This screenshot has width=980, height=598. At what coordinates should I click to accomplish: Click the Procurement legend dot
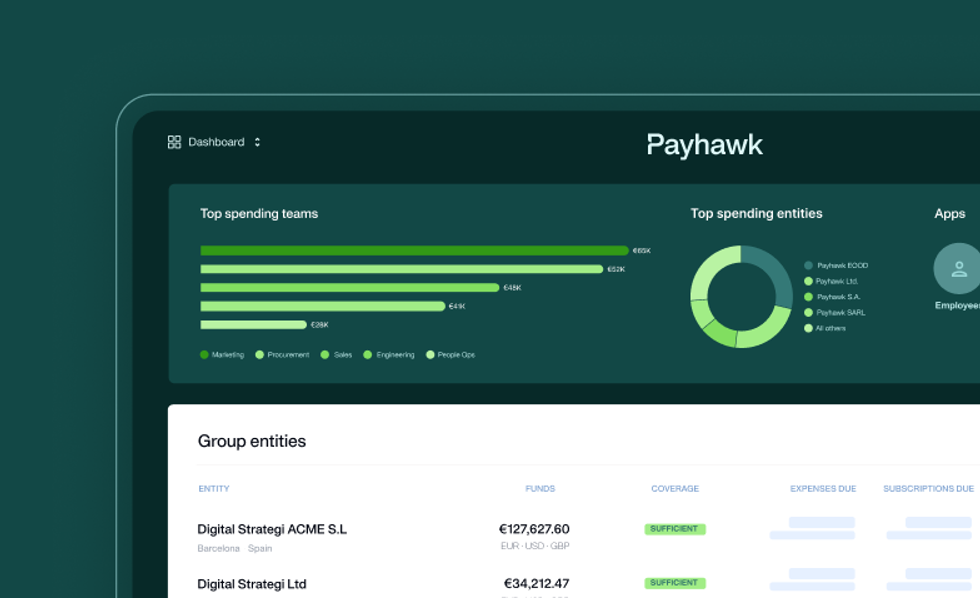[259, 354]
